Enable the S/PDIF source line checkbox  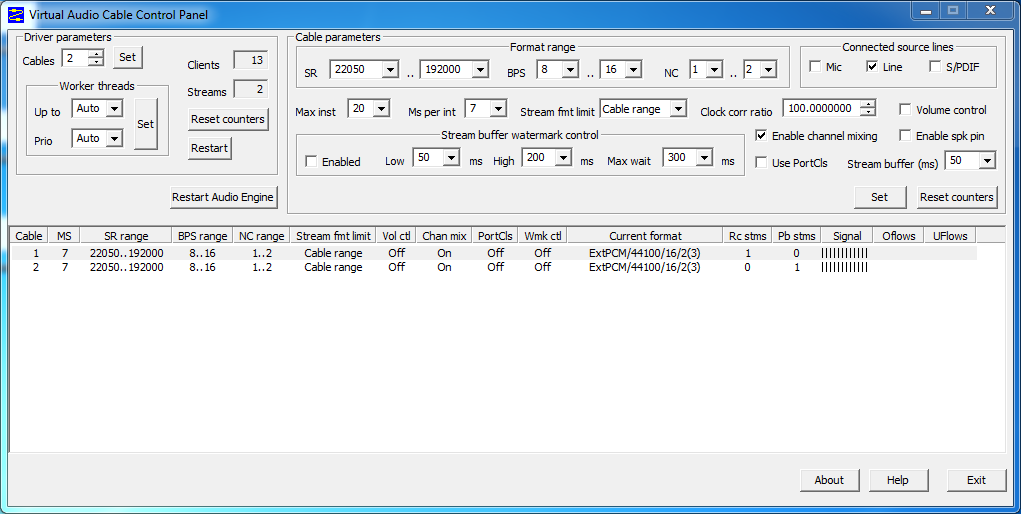pyautogui.click(x=935, y=66)
